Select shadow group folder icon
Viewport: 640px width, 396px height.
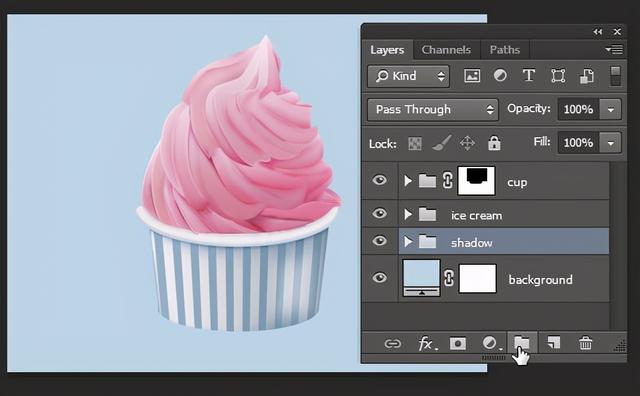tap(427, 241)
